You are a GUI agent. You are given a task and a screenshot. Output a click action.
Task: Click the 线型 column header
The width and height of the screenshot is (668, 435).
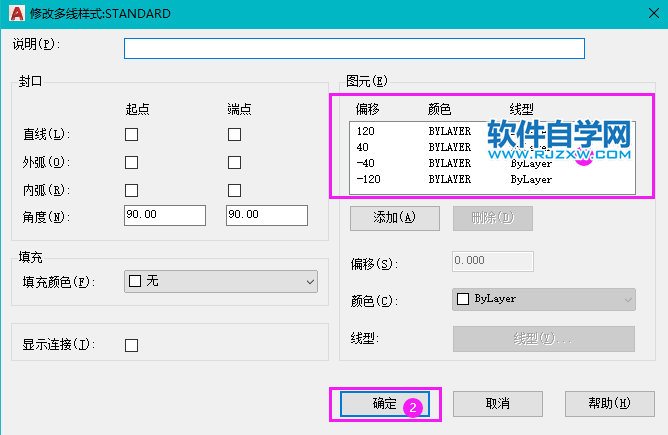[x=521, y=109]
